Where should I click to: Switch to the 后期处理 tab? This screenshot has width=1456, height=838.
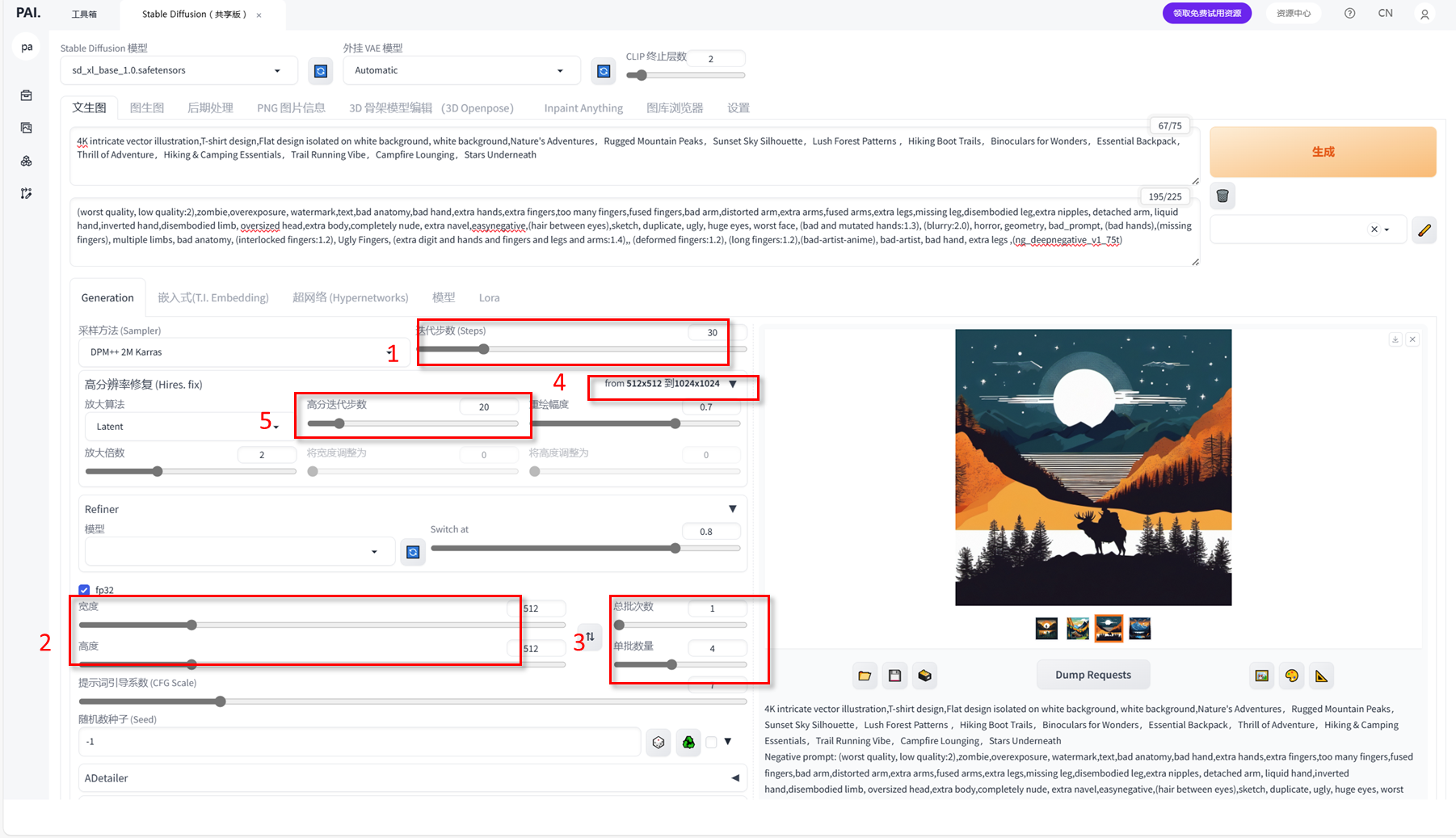210,108
